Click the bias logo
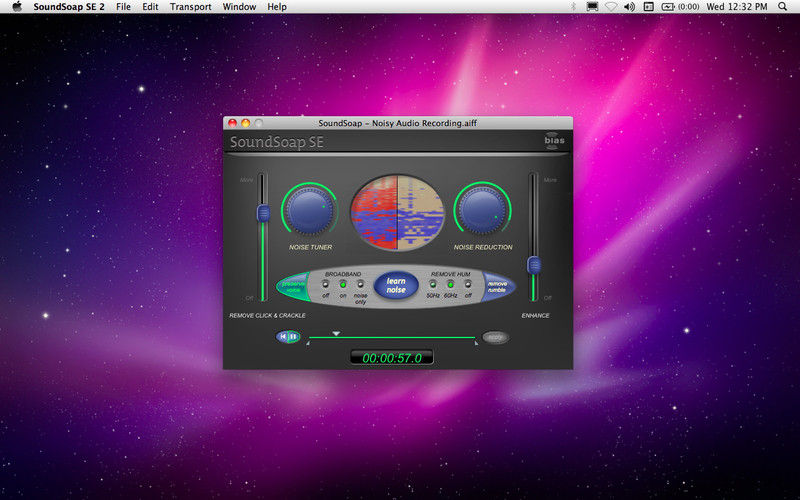 point(554,140)
